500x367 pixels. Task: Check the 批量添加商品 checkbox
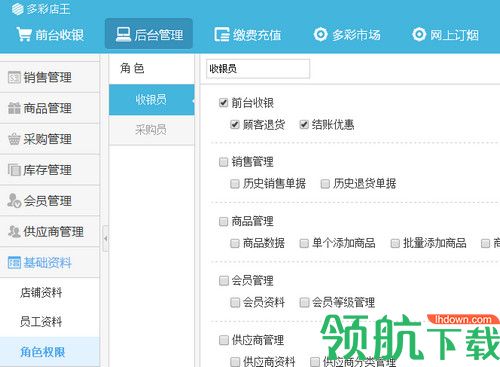click(x=395, y=243)
